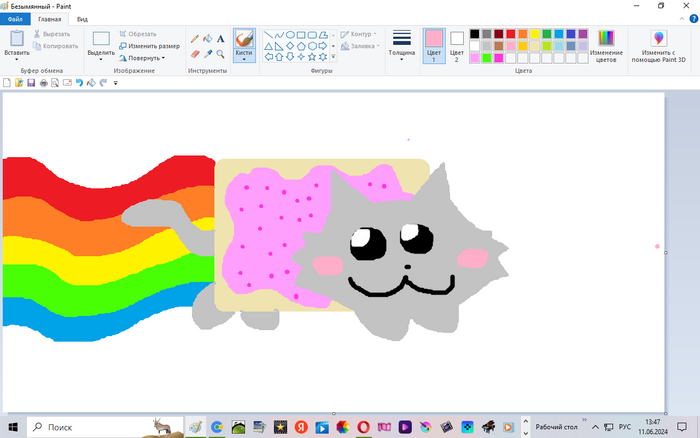Open Edit colors (Изменение цветов)

(x=606, y=46)
